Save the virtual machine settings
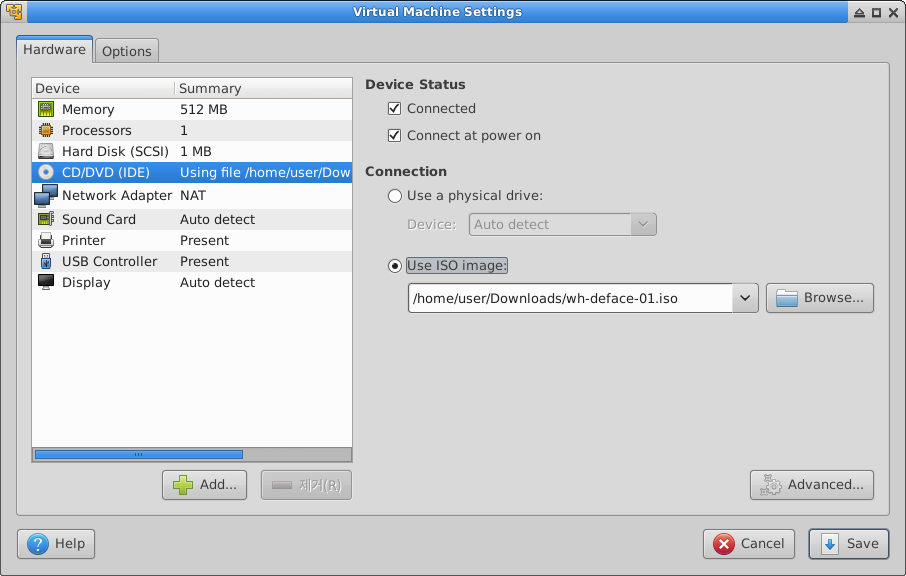 (849, 544)
